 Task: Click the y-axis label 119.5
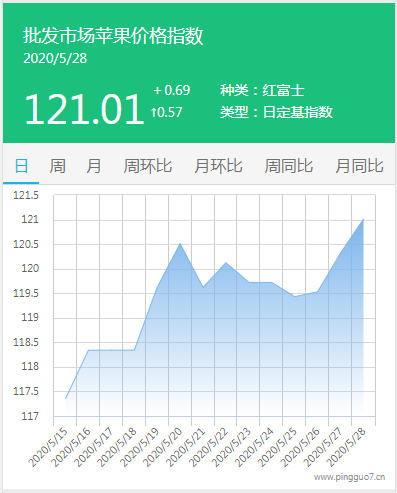pyautogui.click(x=26, y=293)
